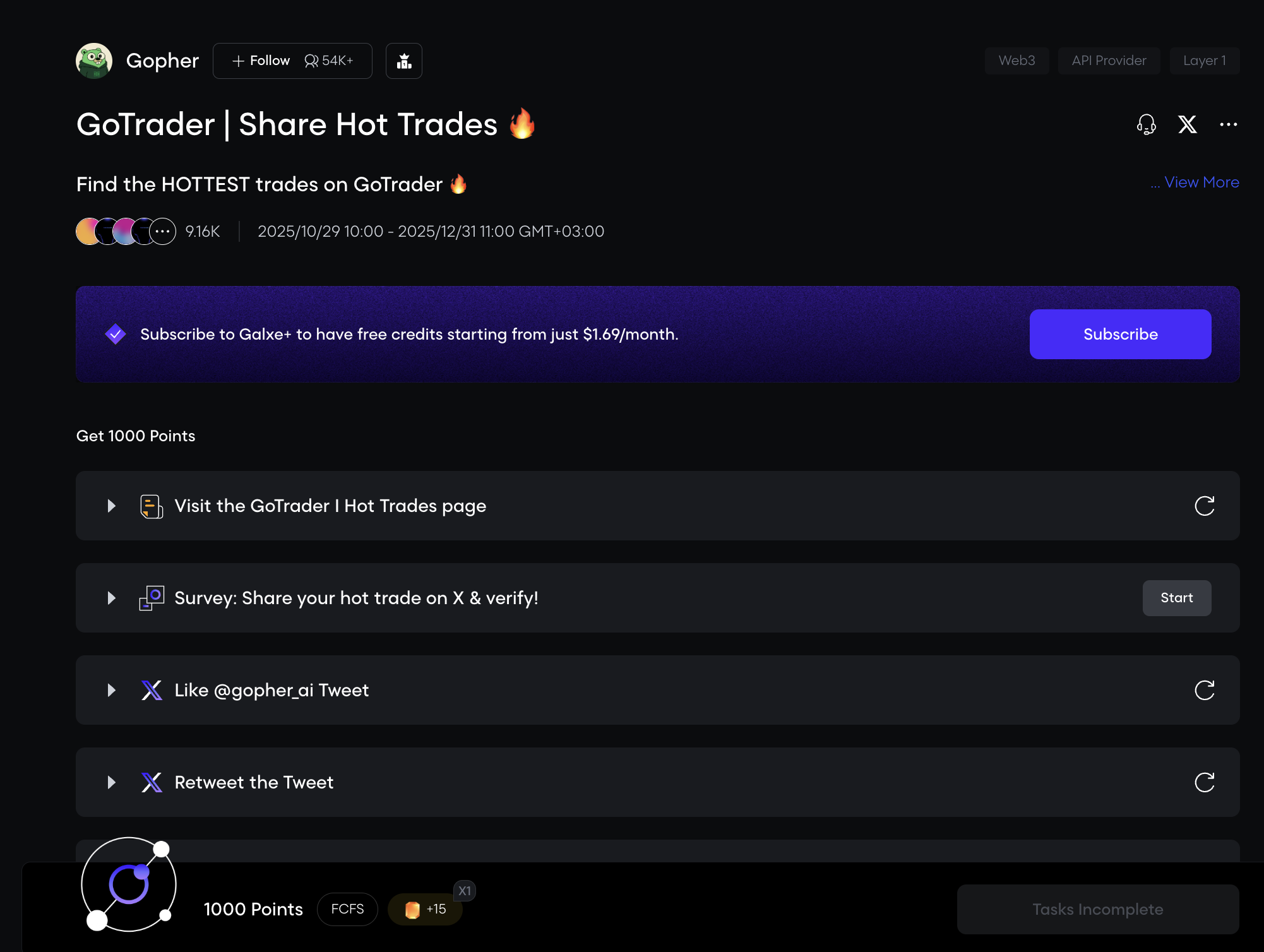Screen dimensions: 1264x952
Task: Open the X share icon near title
Action: pos(1187,124)
